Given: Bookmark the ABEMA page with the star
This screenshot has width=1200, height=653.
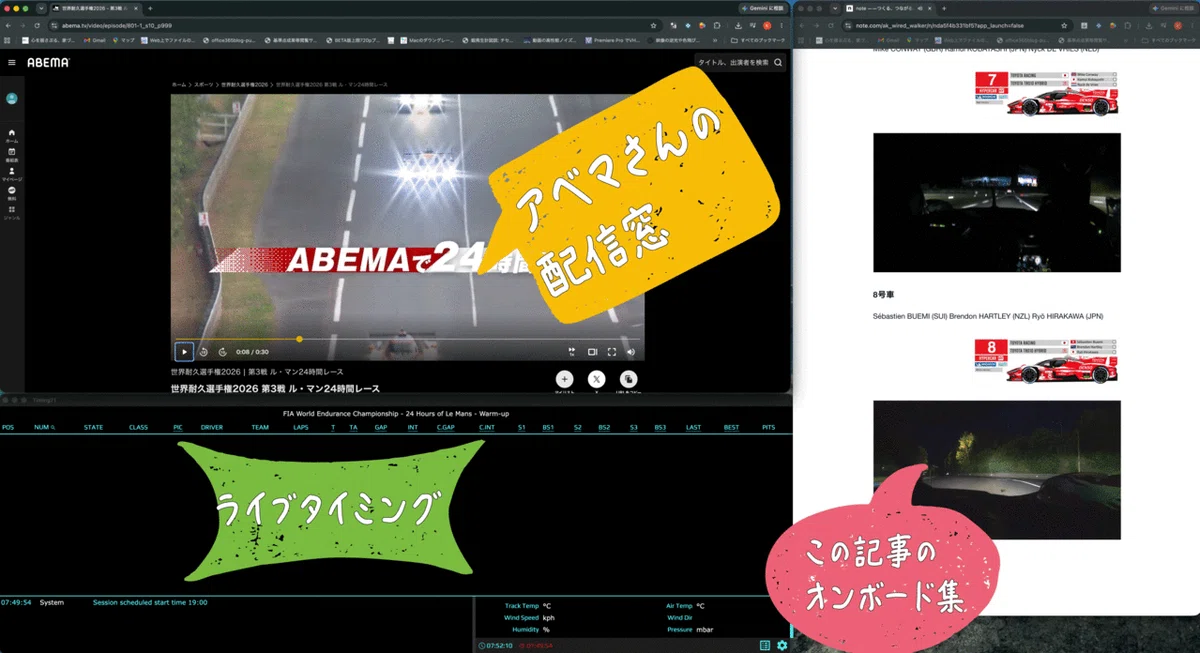Looking at the screenshot, I should (653, 25).
